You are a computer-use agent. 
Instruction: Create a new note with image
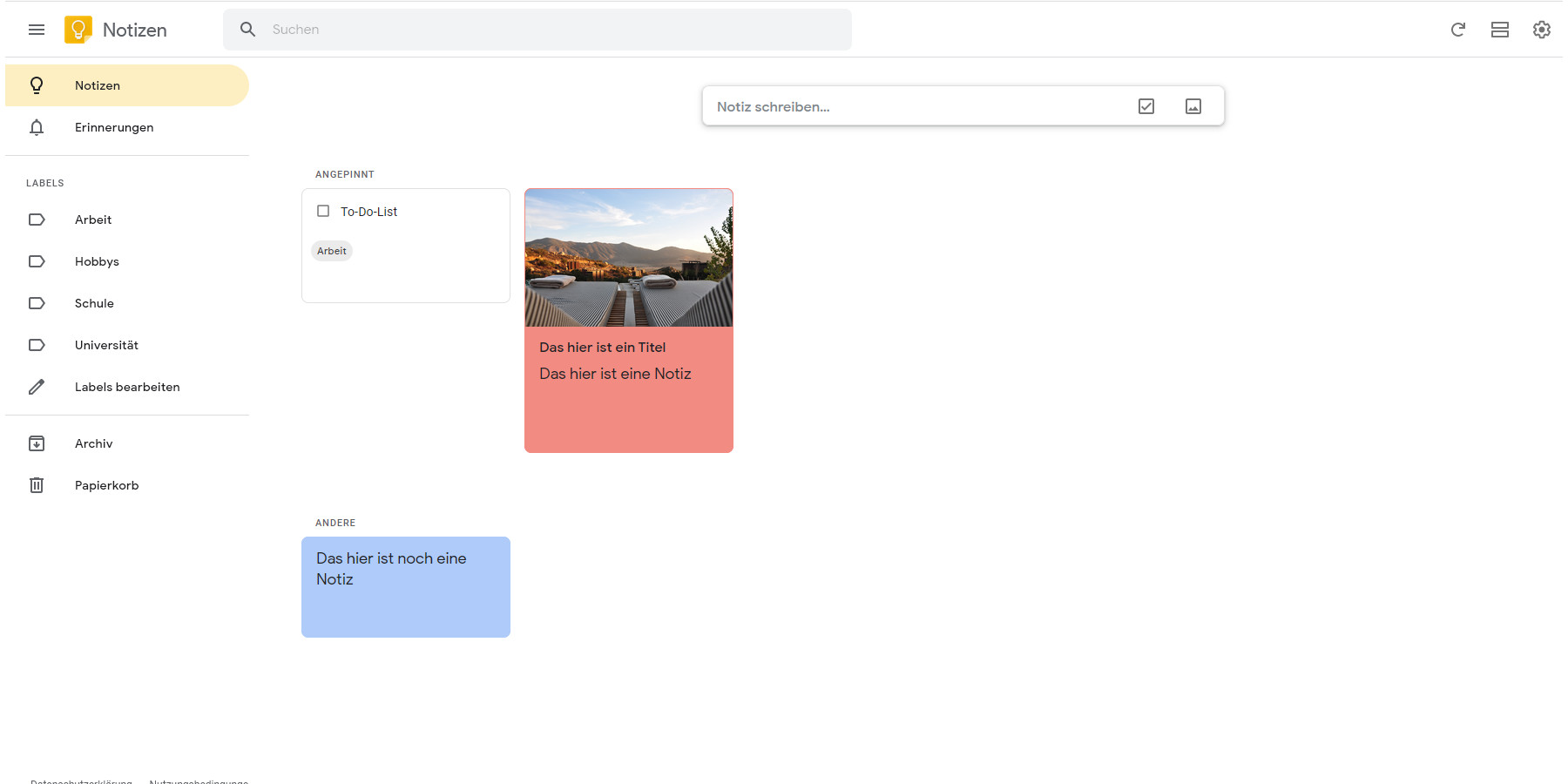click(1193, 106)
